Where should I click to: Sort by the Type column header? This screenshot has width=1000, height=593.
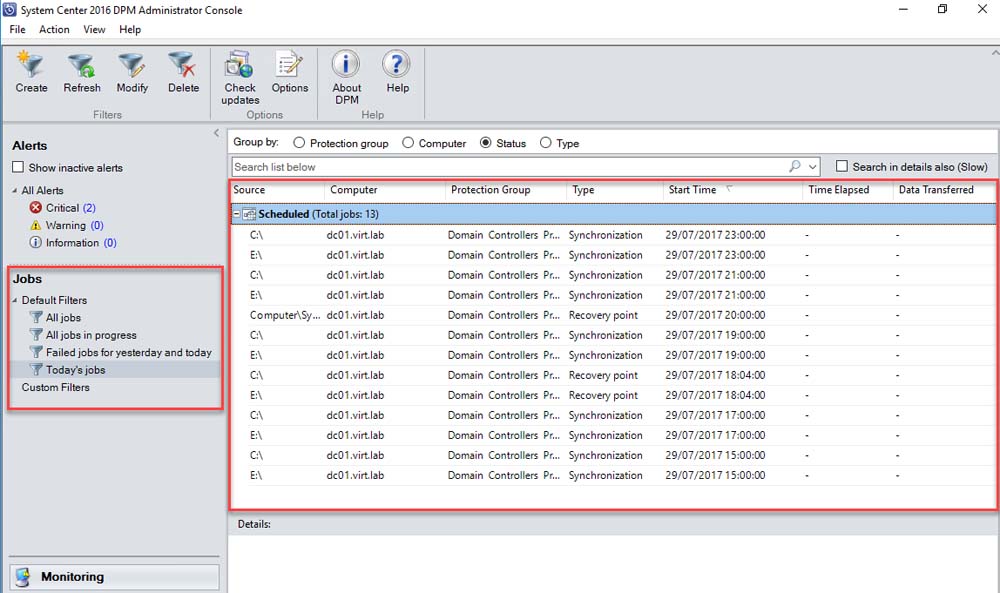[615, 190]
